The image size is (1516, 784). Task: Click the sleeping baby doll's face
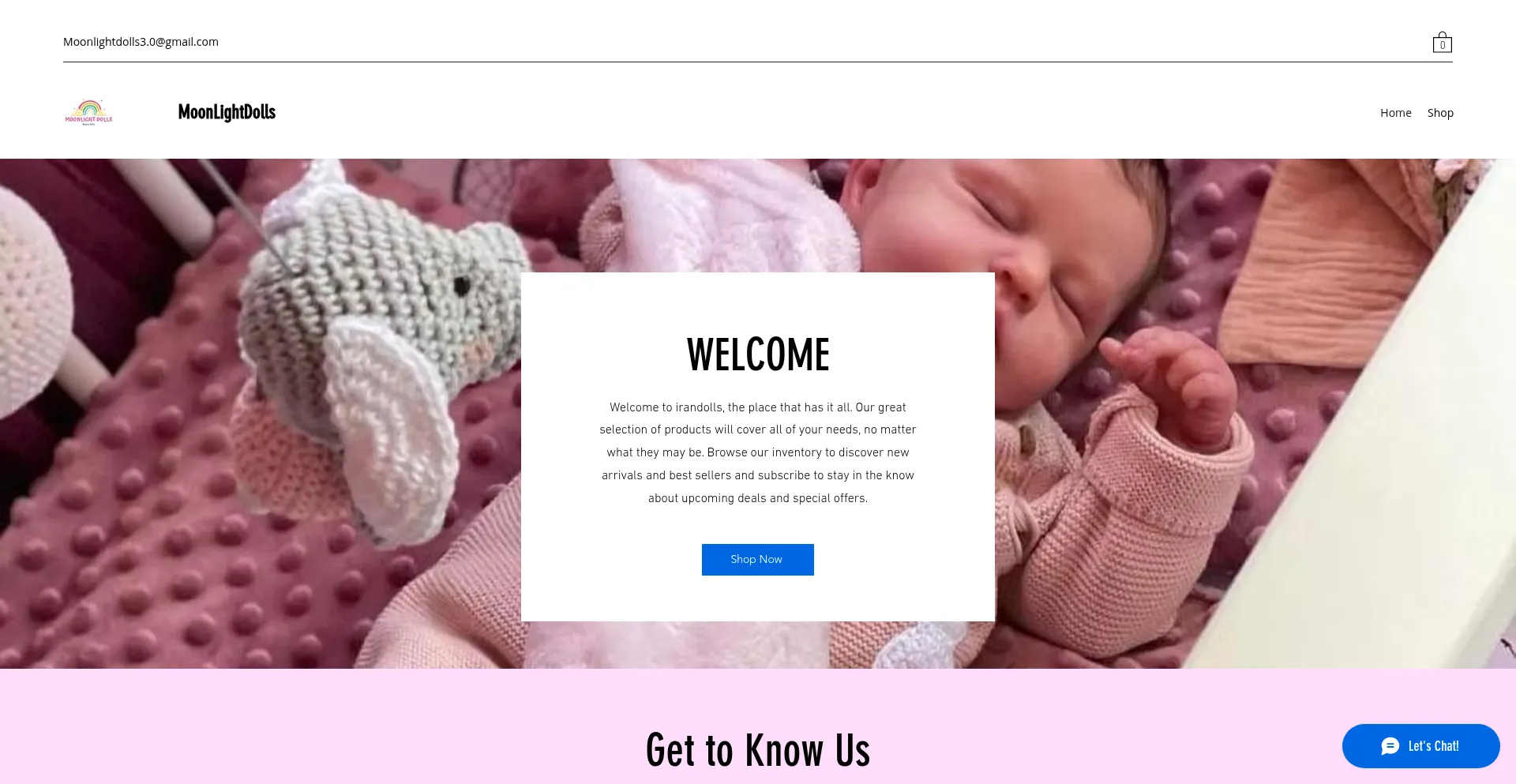[1050, 237]
